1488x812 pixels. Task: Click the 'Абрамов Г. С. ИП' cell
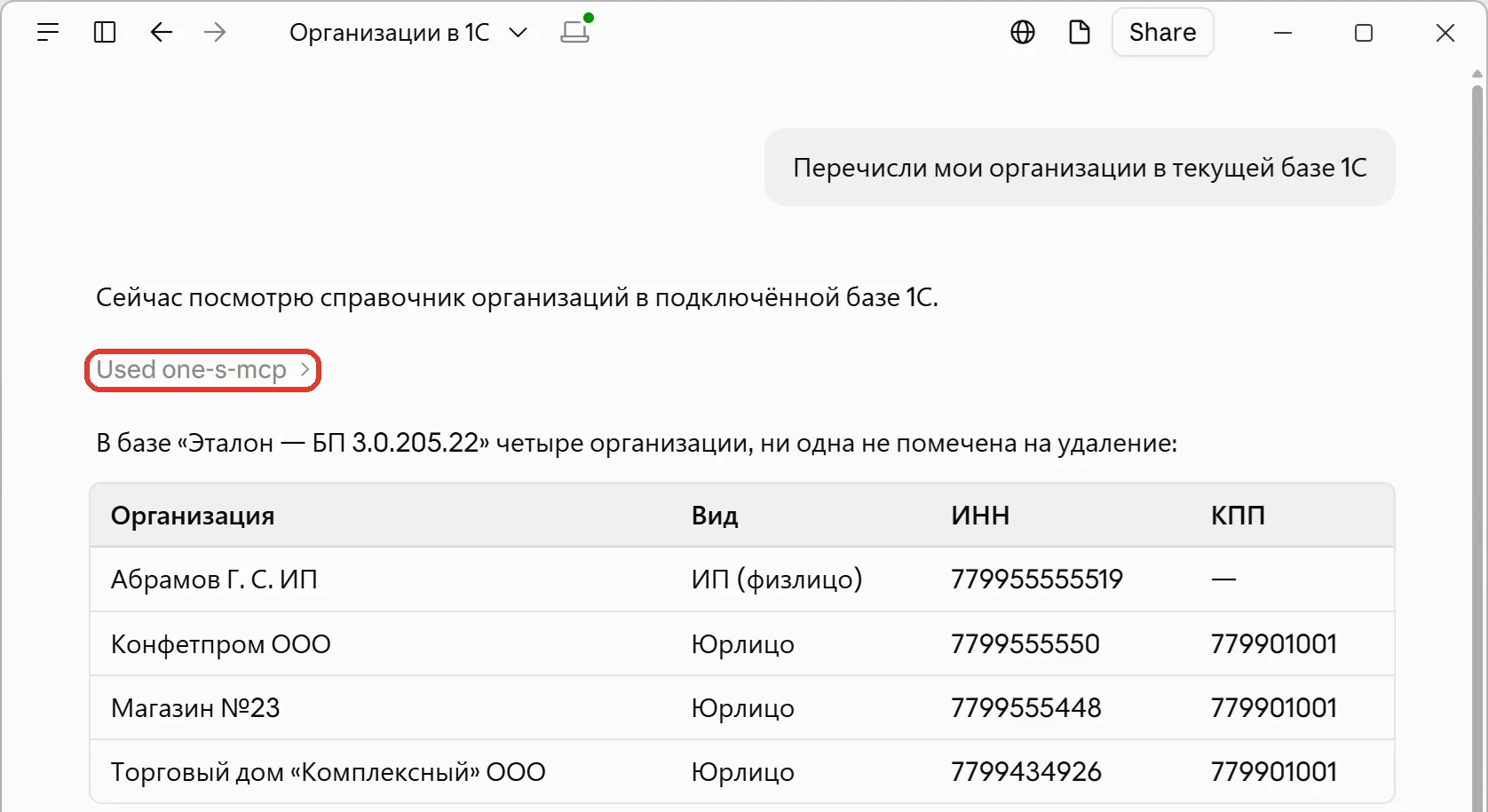tap(214, 579)
